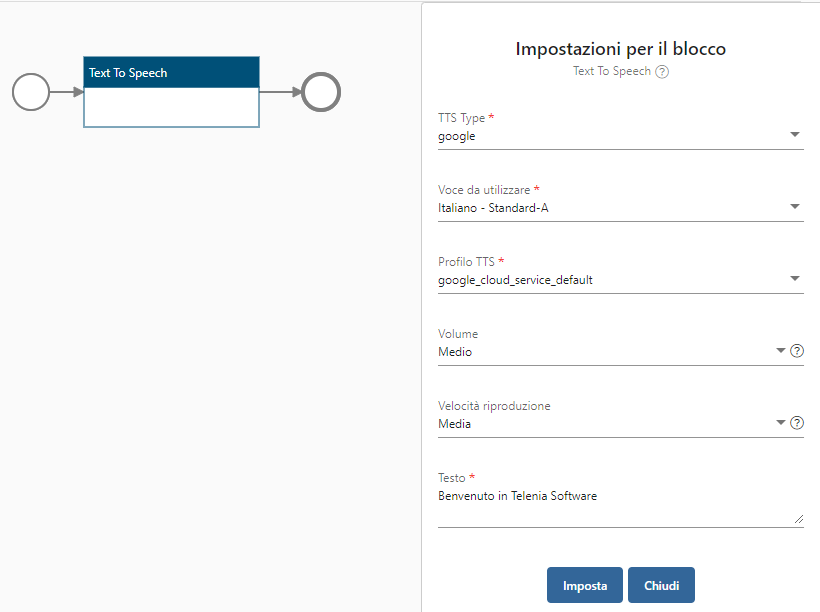Expand the Voce da utilizzare dropdown
Image resolution: width=820 pixels, height=612 pixels.
pyautogui.click(x=621, y=208)
